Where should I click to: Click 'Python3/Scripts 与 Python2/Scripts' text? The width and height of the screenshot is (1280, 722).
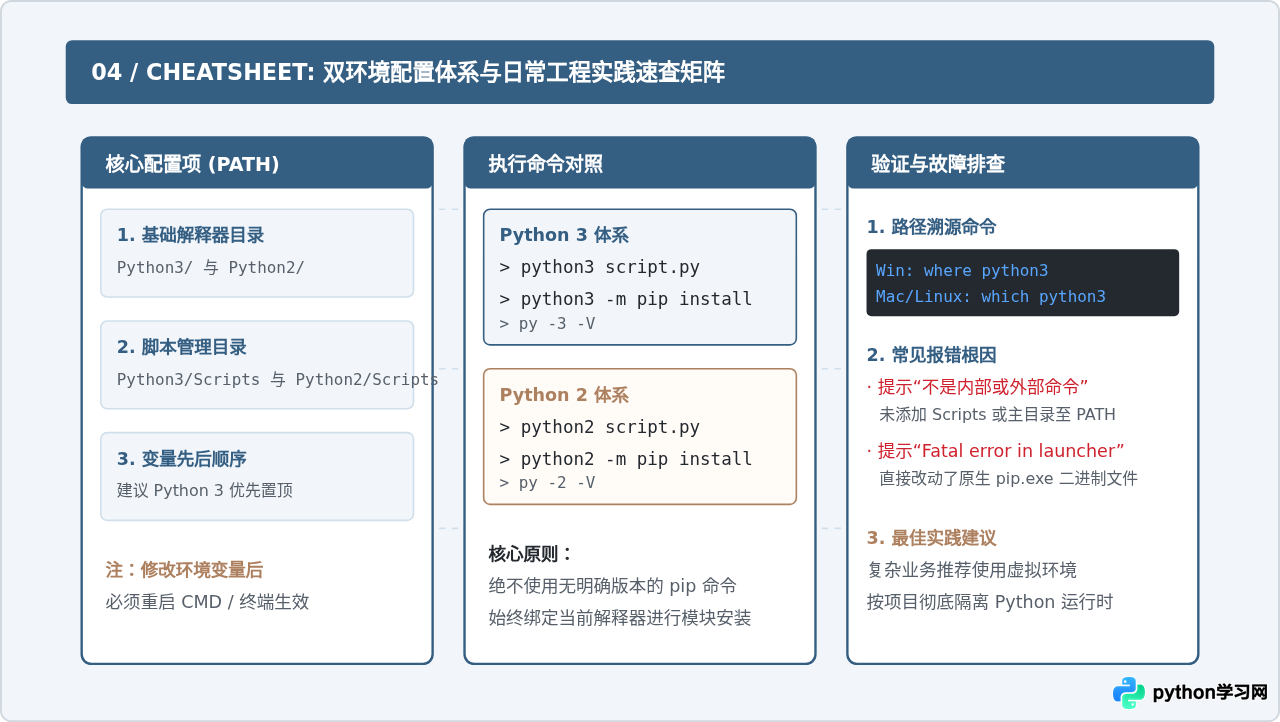[x=278, y=380]
